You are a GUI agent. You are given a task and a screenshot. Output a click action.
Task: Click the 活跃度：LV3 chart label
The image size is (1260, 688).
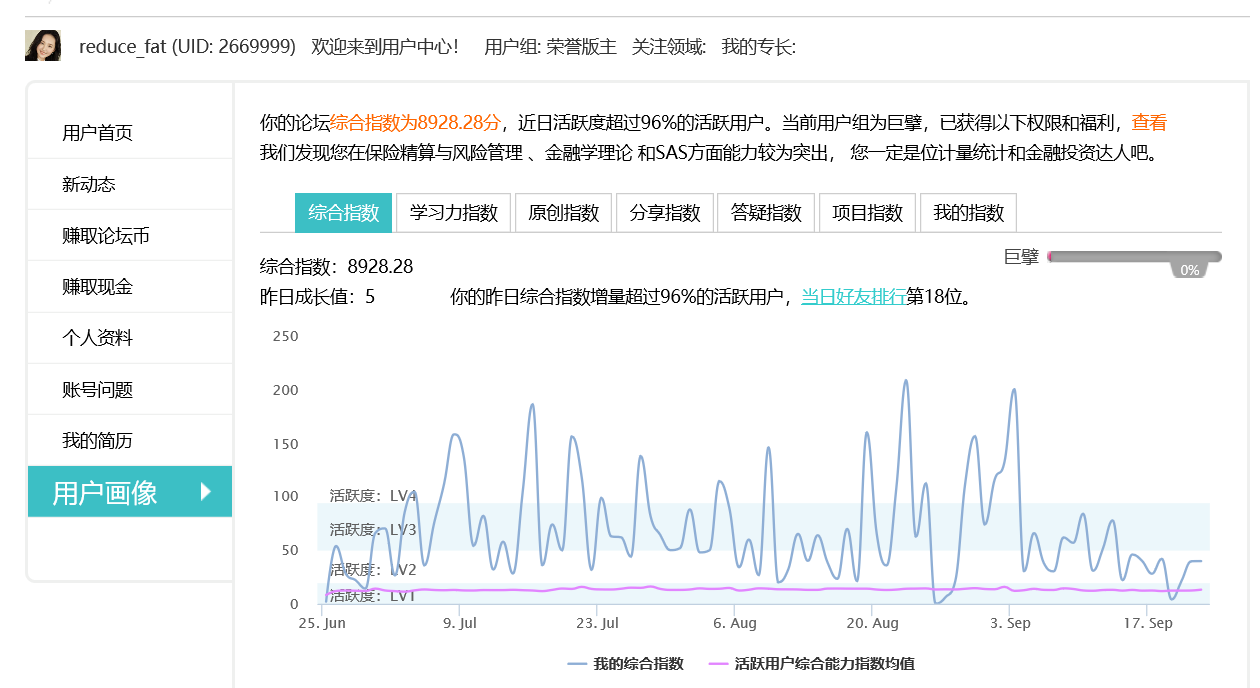(x=373, y=529)
